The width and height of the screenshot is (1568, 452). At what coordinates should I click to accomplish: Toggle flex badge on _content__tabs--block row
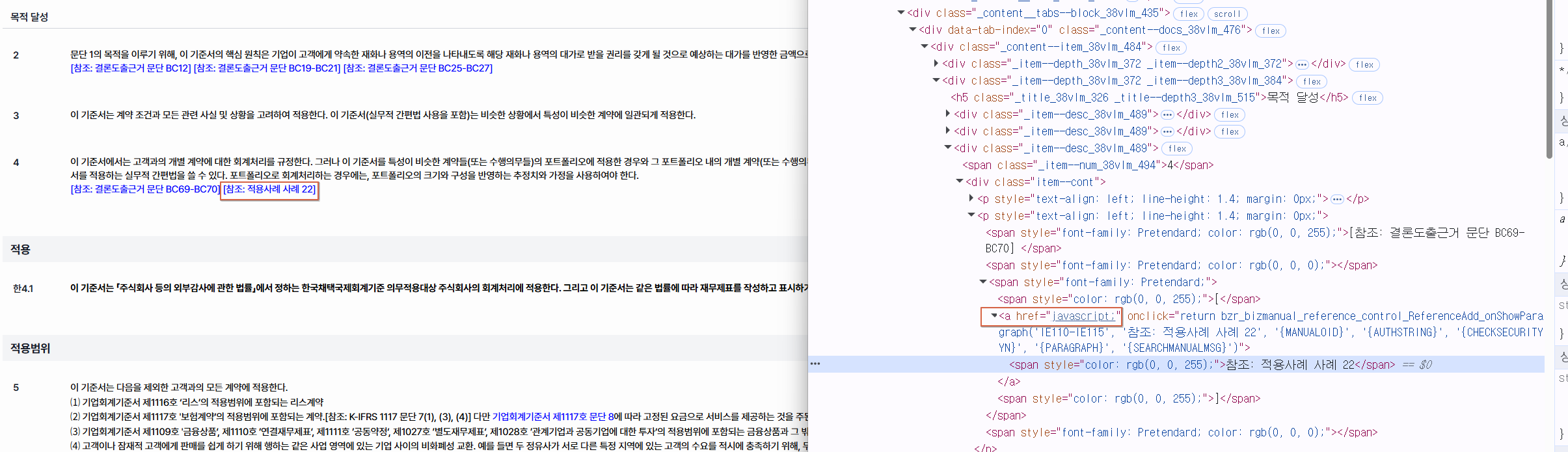1189,14
